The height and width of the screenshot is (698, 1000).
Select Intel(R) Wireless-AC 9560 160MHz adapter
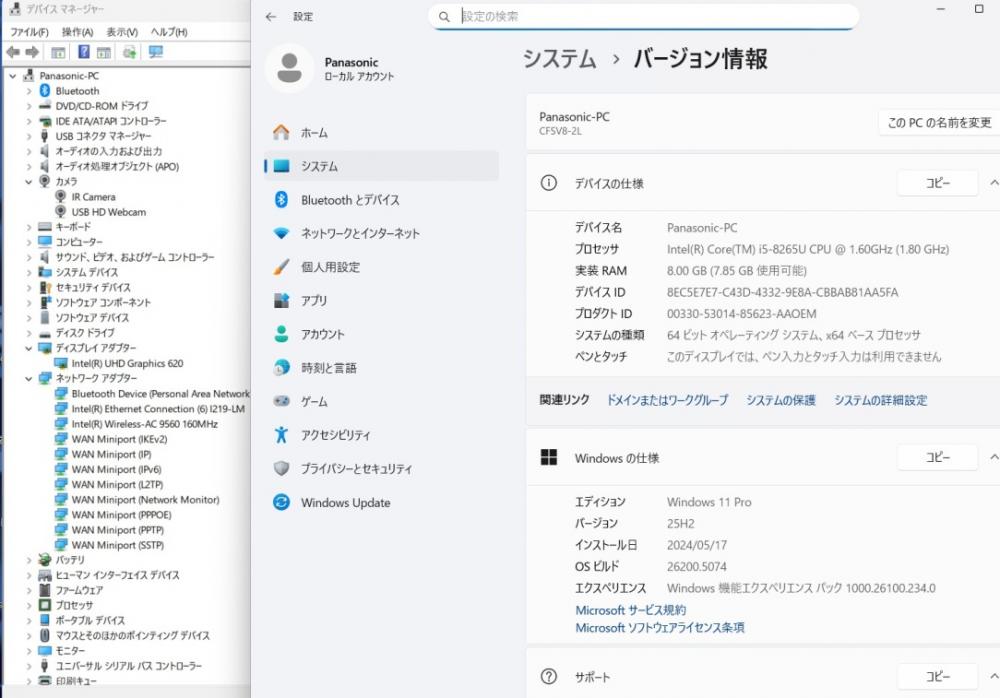pos(144,424)
